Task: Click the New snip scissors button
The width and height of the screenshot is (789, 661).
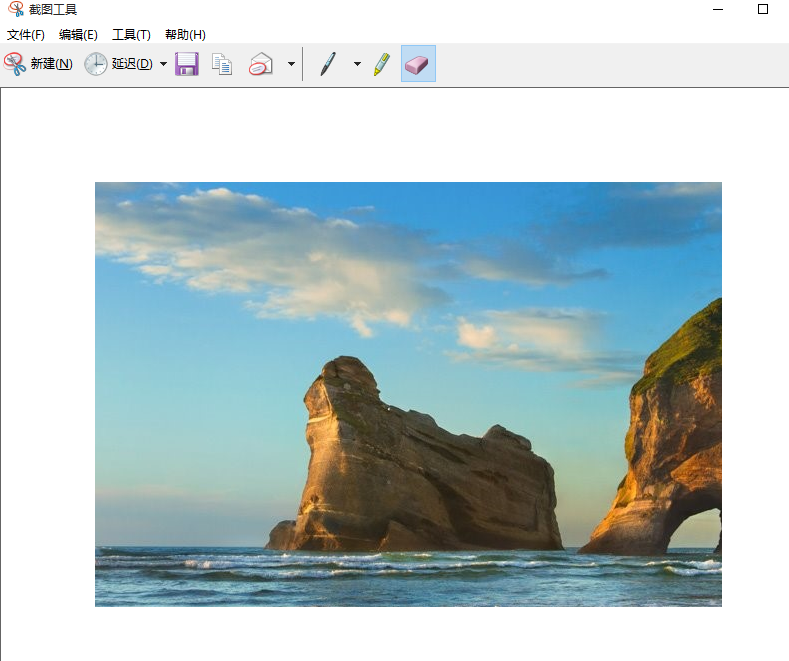Action: 38,64
